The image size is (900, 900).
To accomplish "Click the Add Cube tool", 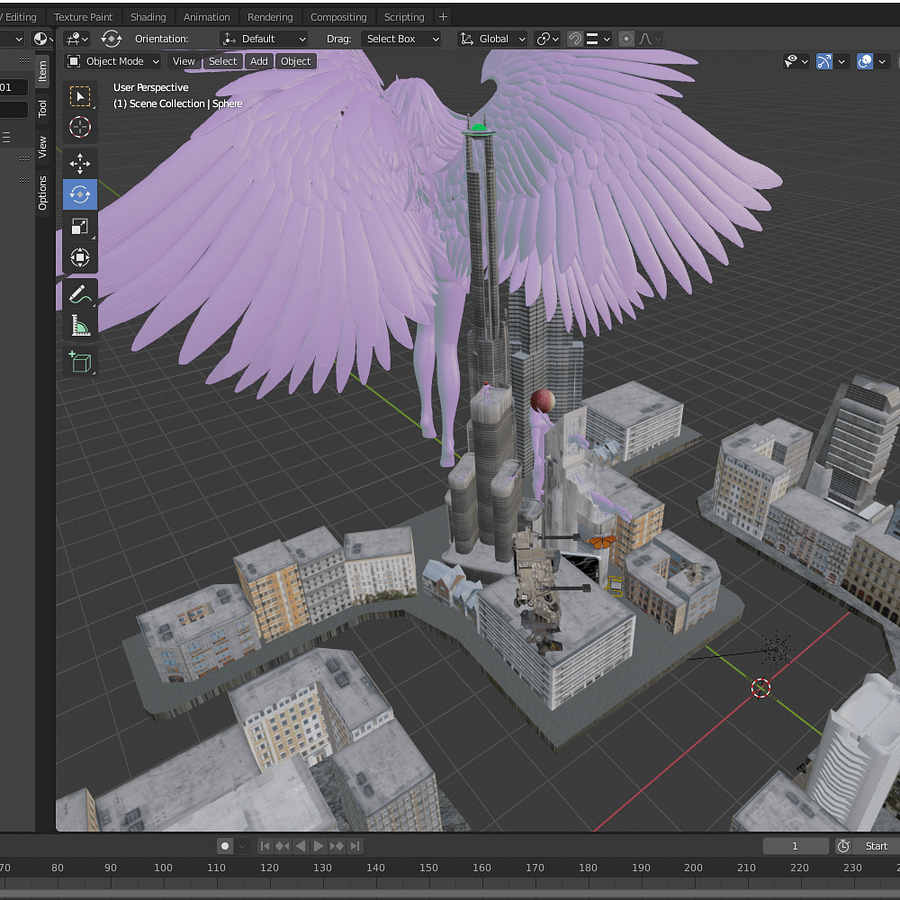I will tap(80, 362).
